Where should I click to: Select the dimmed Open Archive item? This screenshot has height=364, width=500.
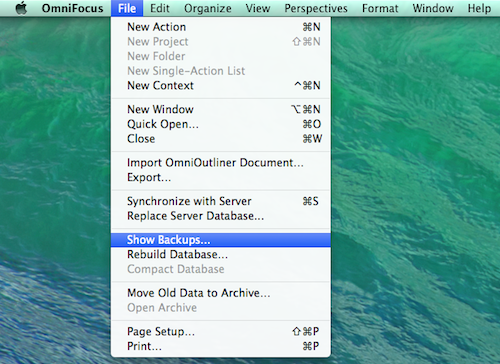point(221,307)
